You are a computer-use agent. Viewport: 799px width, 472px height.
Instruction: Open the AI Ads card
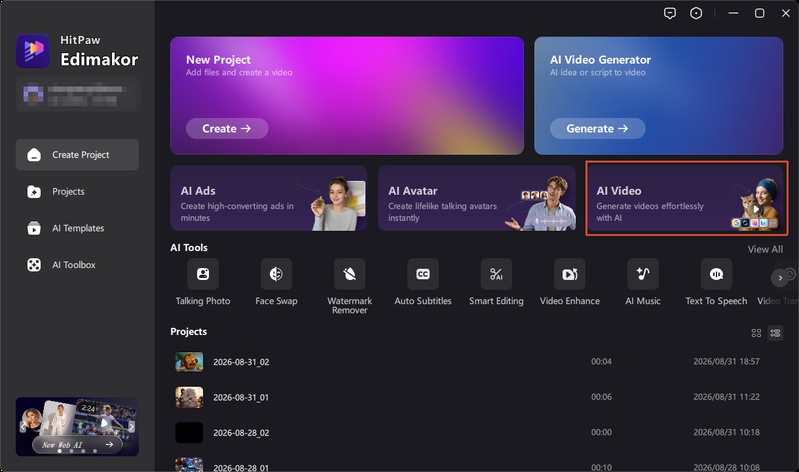269,198
